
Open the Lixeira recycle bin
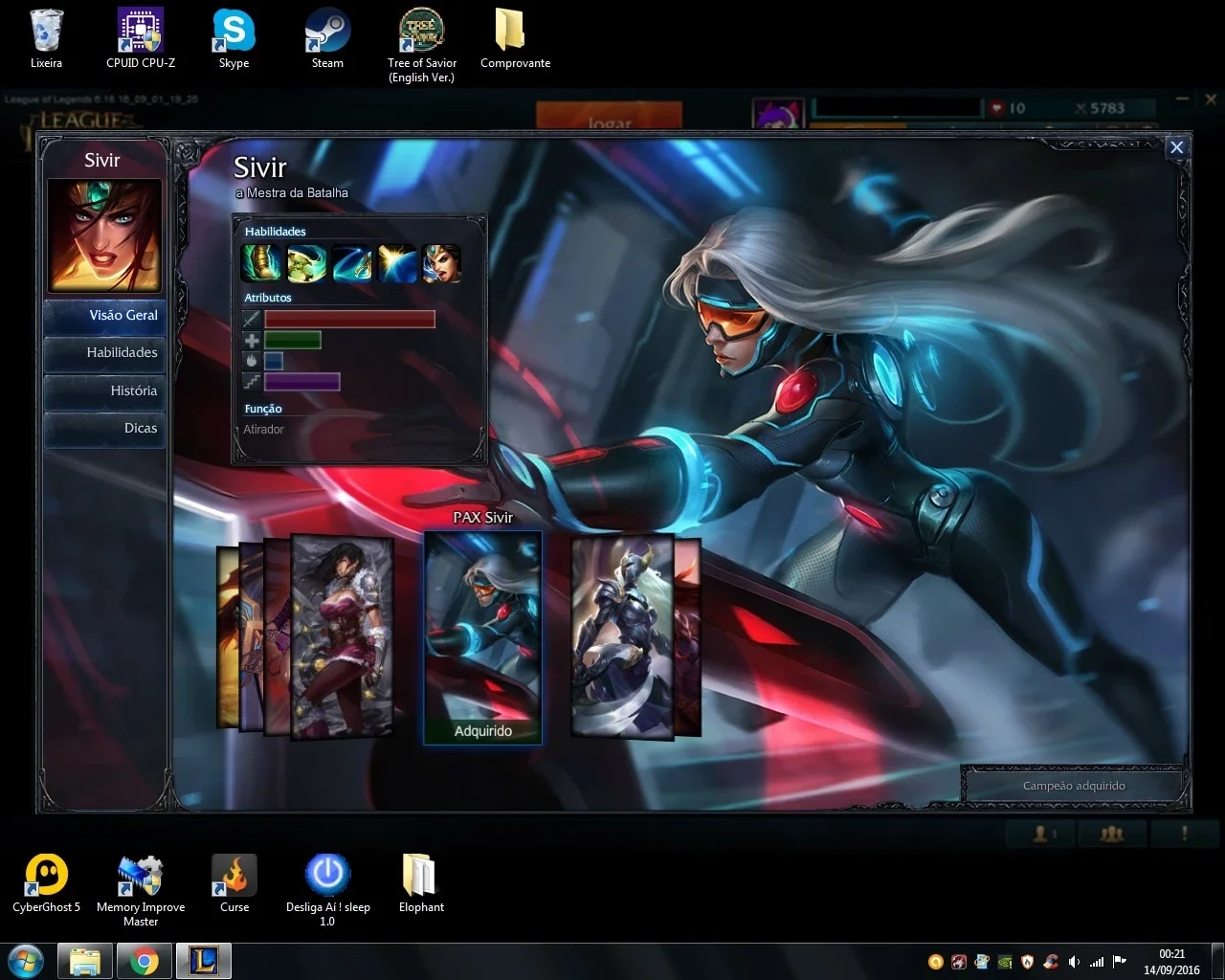click(x=46, y=40)
